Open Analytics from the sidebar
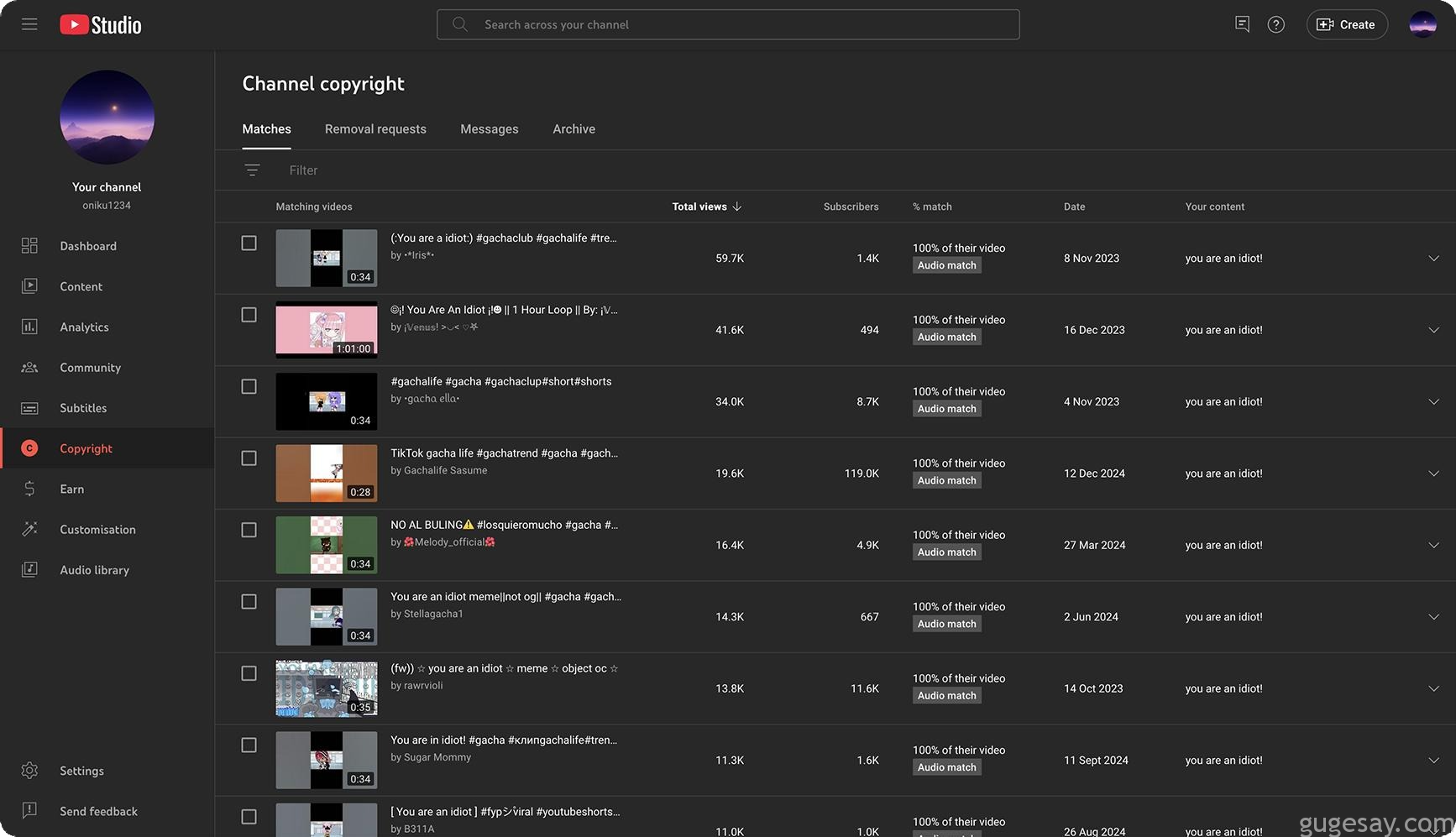The width and height of the screenshot is (1456, 837). pyautogui.click(x=107, y=327)
